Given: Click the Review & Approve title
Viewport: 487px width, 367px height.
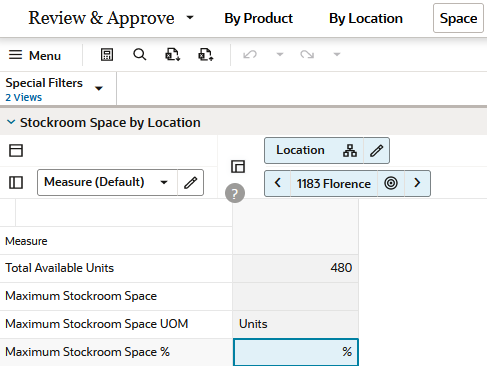Looking at the screenshot, I should tap(101, 18).
